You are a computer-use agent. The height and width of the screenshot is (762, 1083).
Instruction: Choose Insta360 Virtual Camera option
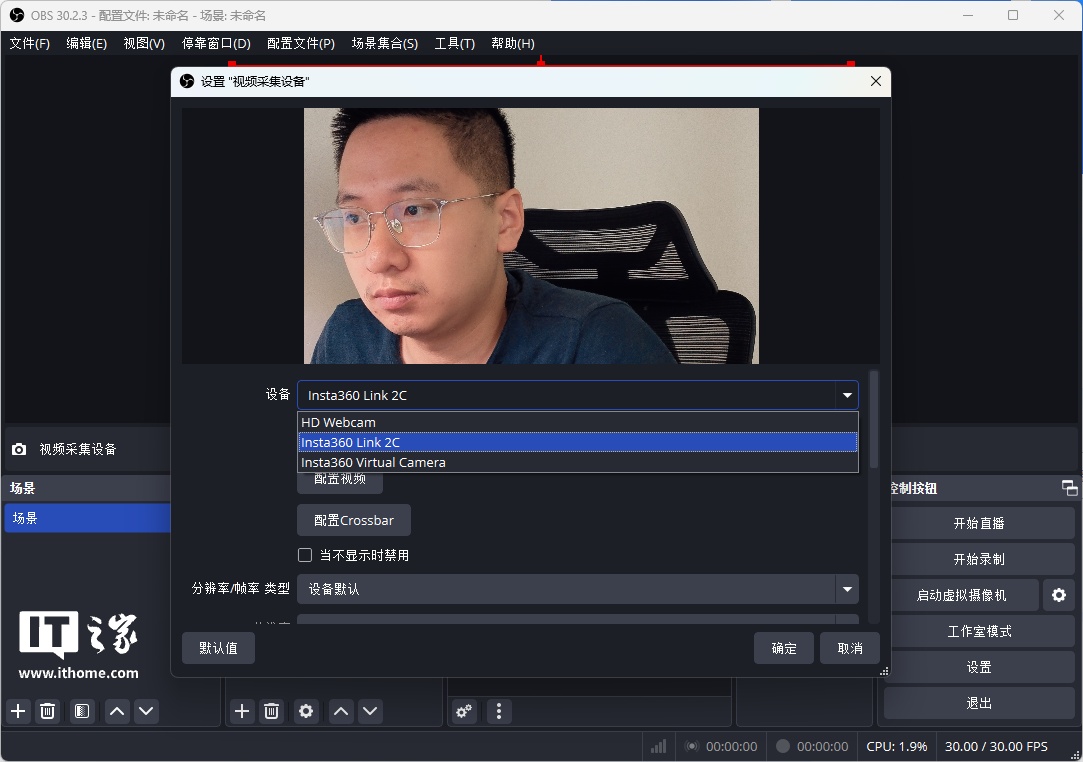[x=578, y=462]
